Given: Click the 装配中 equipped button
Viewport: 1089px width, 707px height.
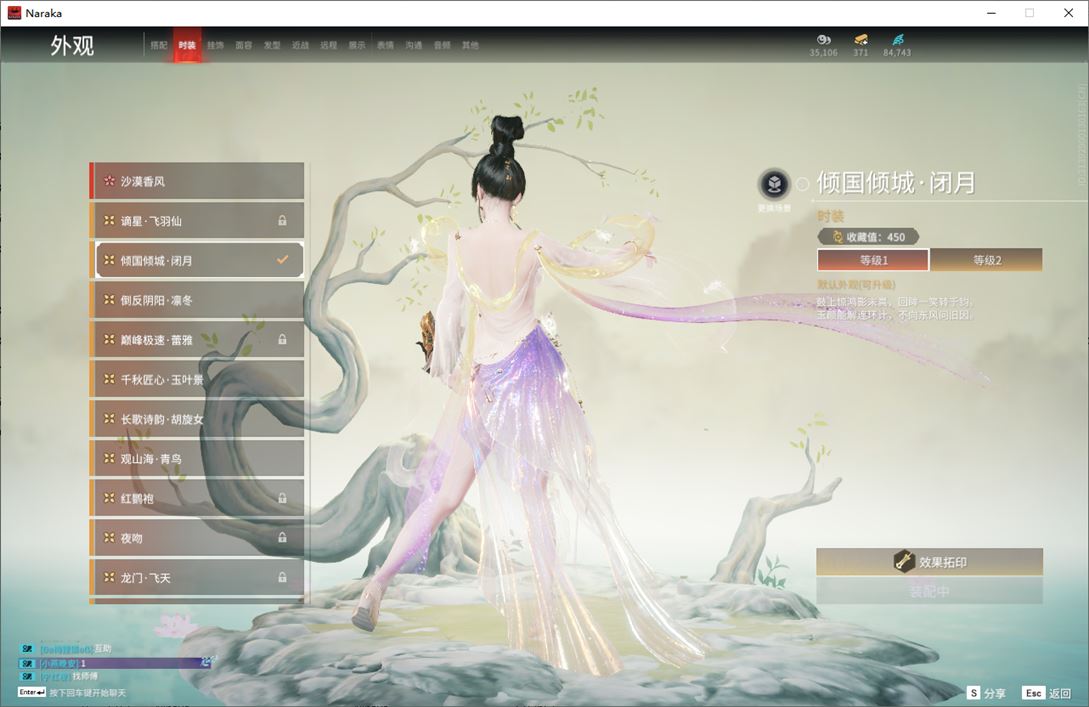Looking at the screenshot, I should click(929, 592).
